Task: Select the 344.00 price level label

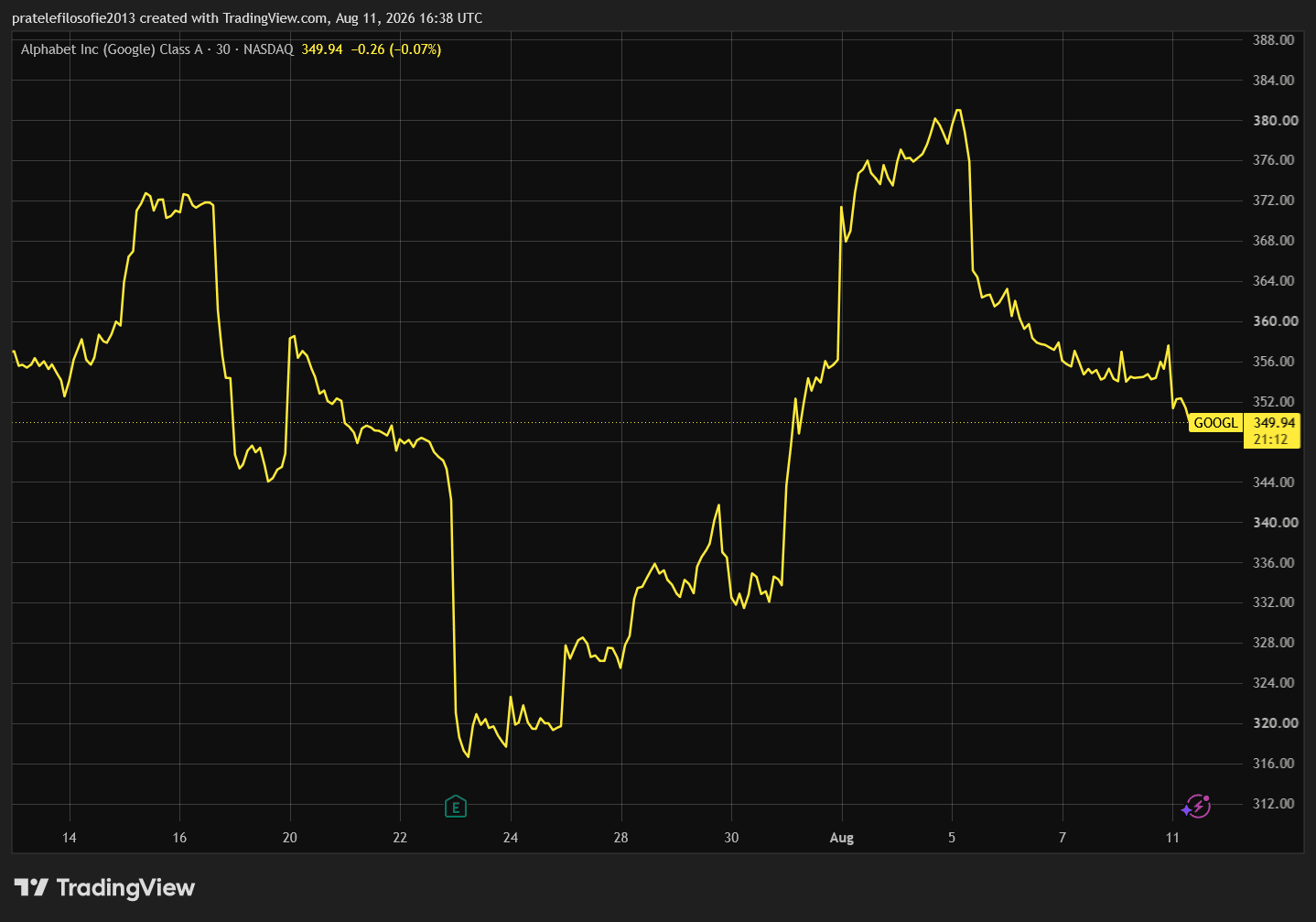Action: point(1274,483)
